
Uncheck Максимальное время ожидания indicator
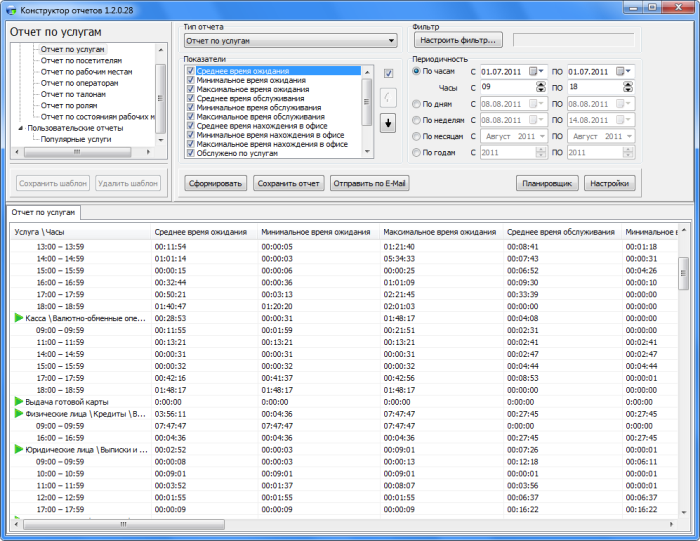[x=191, y=89]
